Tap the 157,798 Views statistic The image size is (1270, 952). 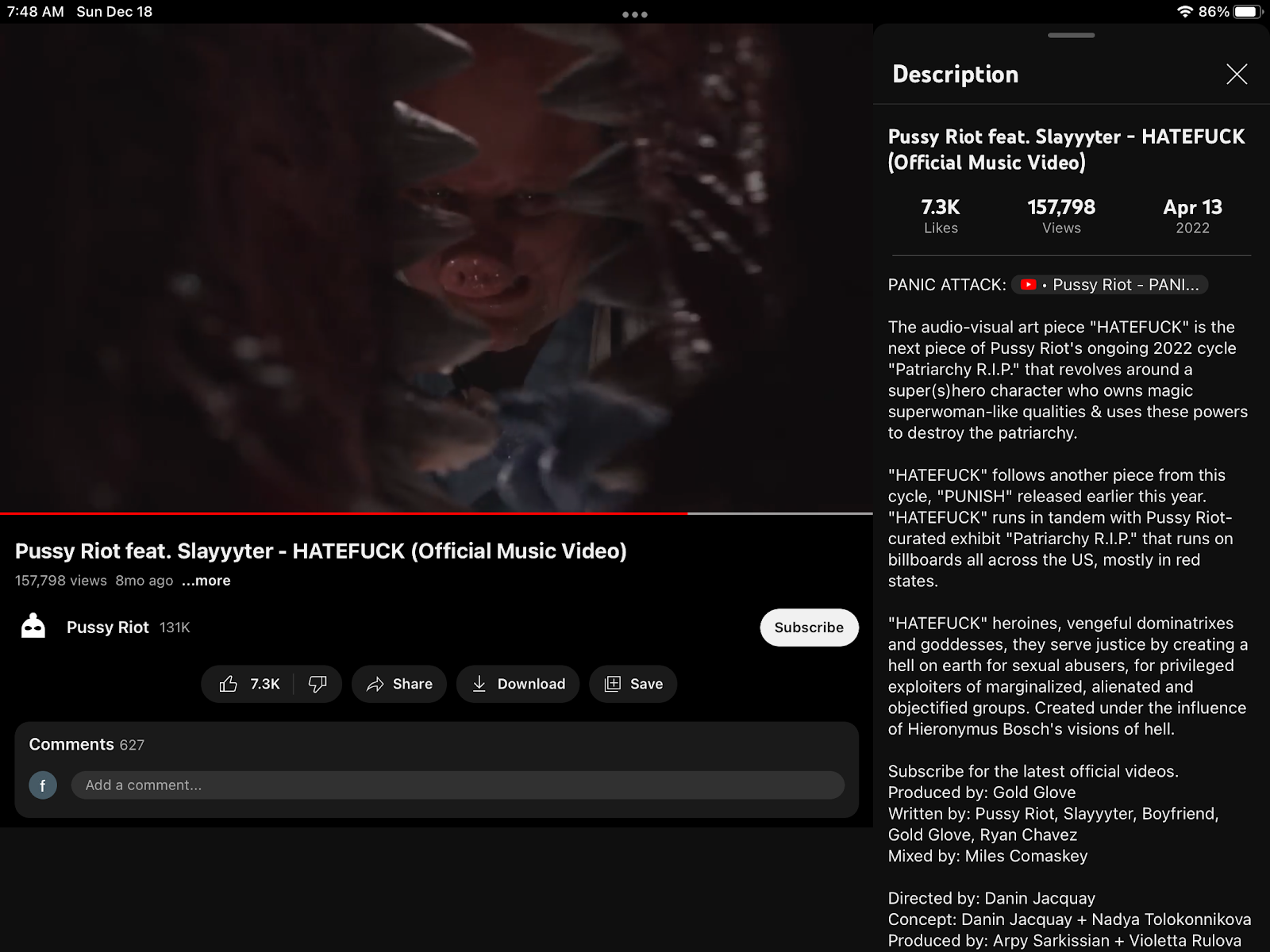click(1061, 216)
